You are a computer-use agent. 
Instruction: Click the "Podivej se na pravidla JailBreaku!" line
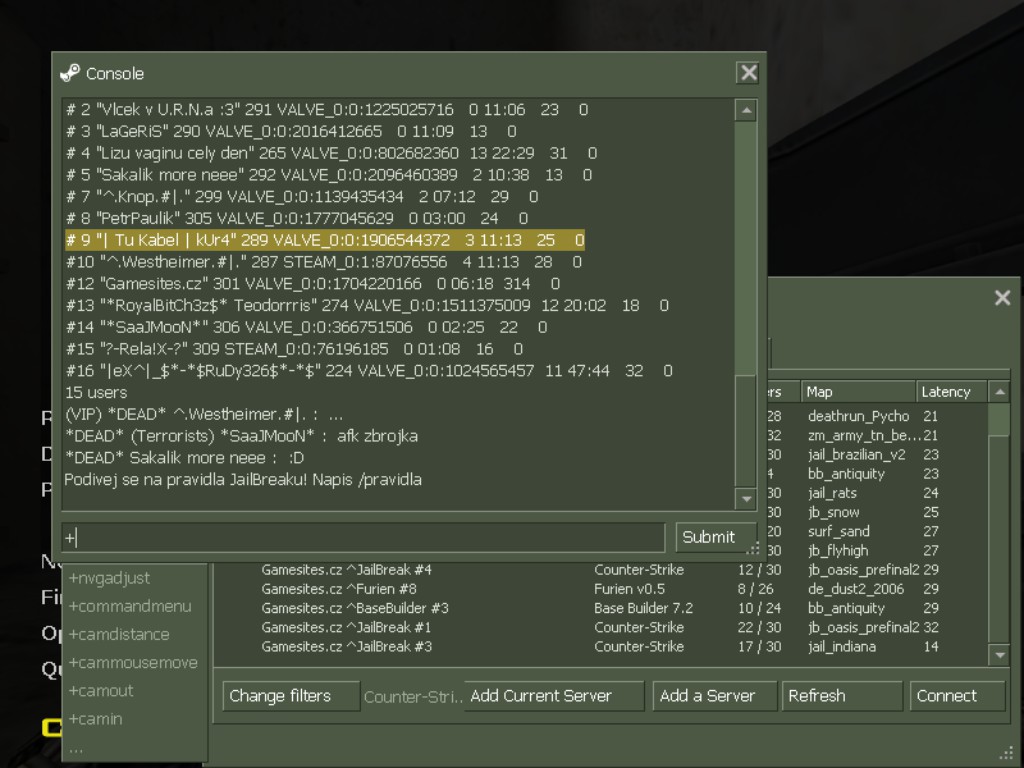[243, 479]
